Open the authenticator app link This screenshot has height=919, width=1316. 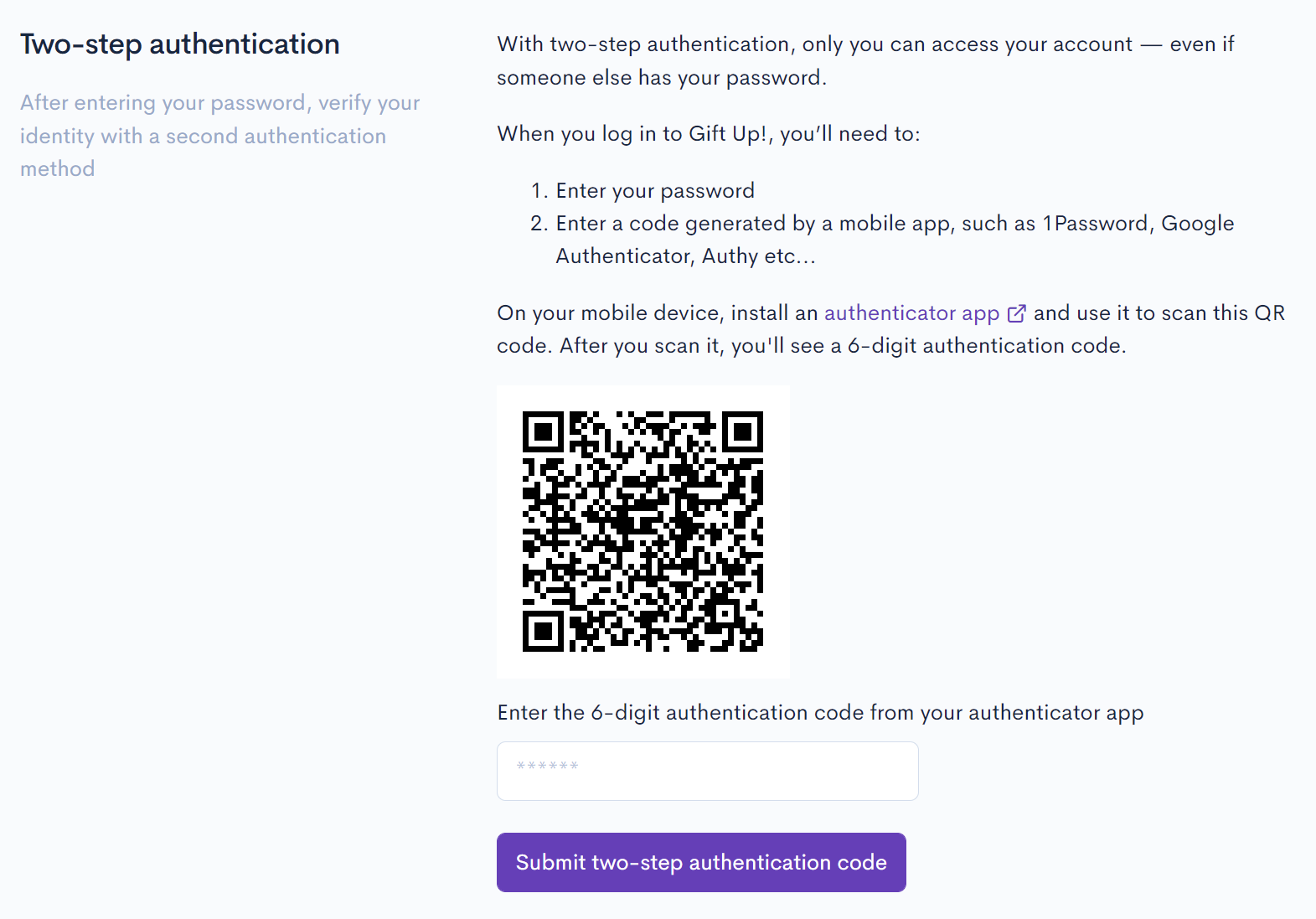click(911, 313)
